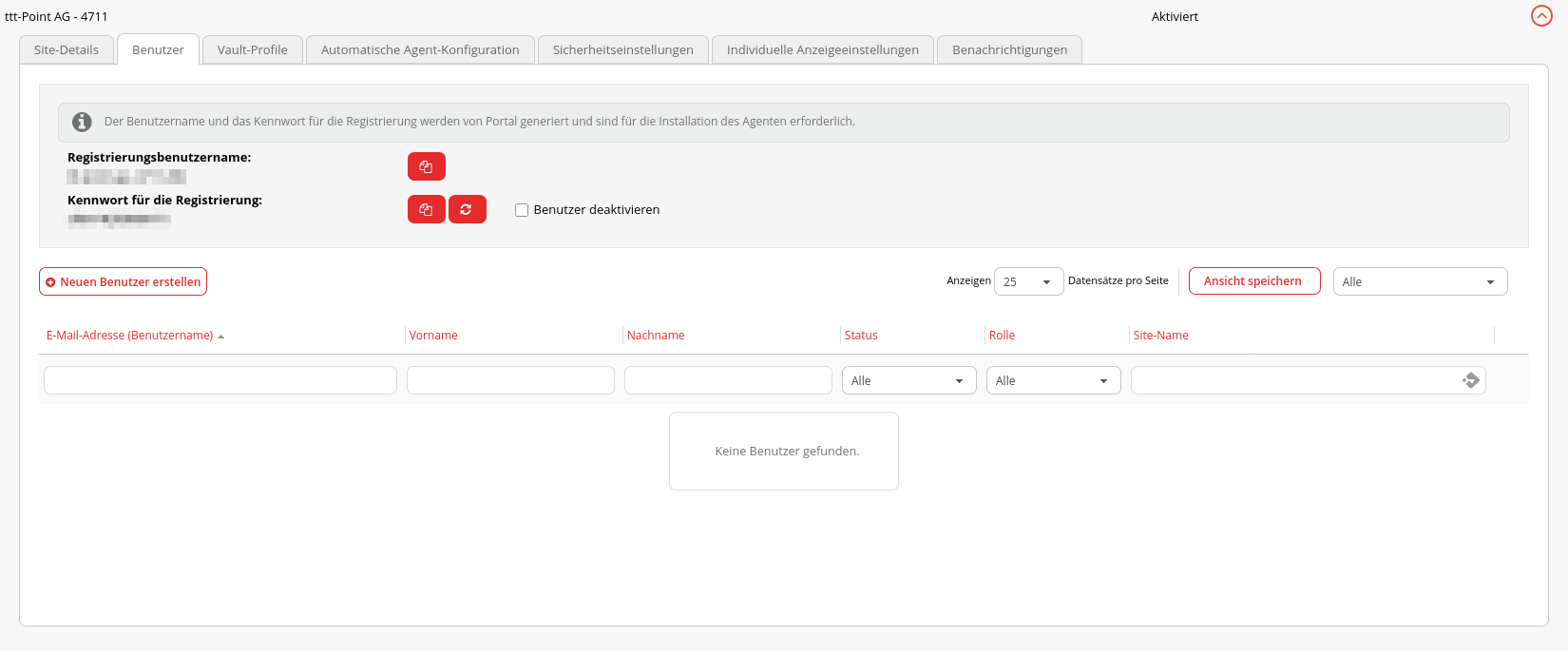Enable the Benutzer deaktivieren checkbox

[x=522, y=210]
